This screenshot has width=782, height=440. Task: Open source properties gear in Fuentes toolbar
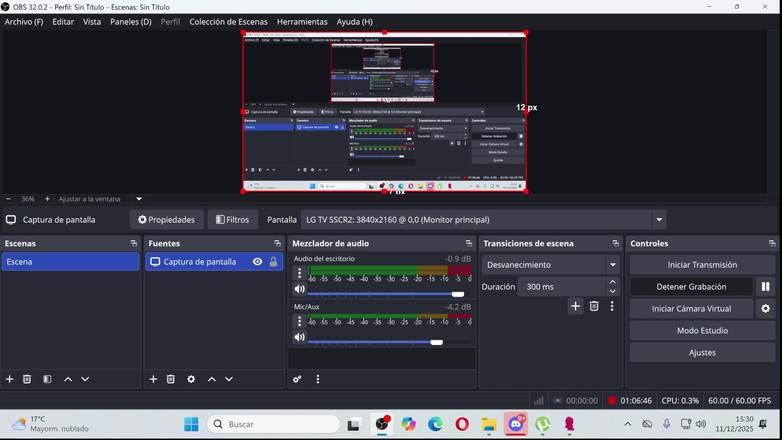point(191,379)
